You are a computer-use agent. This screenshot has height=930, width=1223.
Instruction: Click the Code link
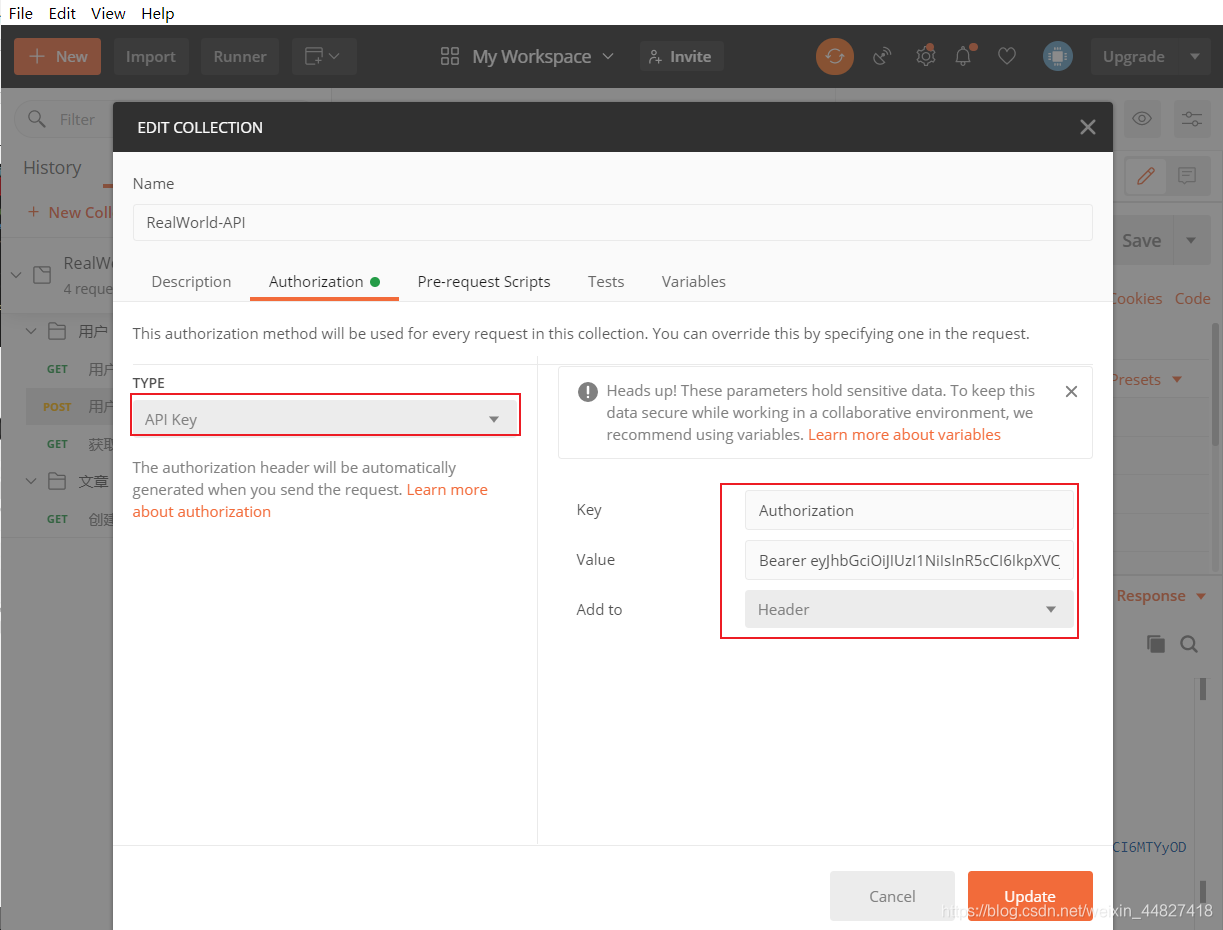[x=1192, y=299]
